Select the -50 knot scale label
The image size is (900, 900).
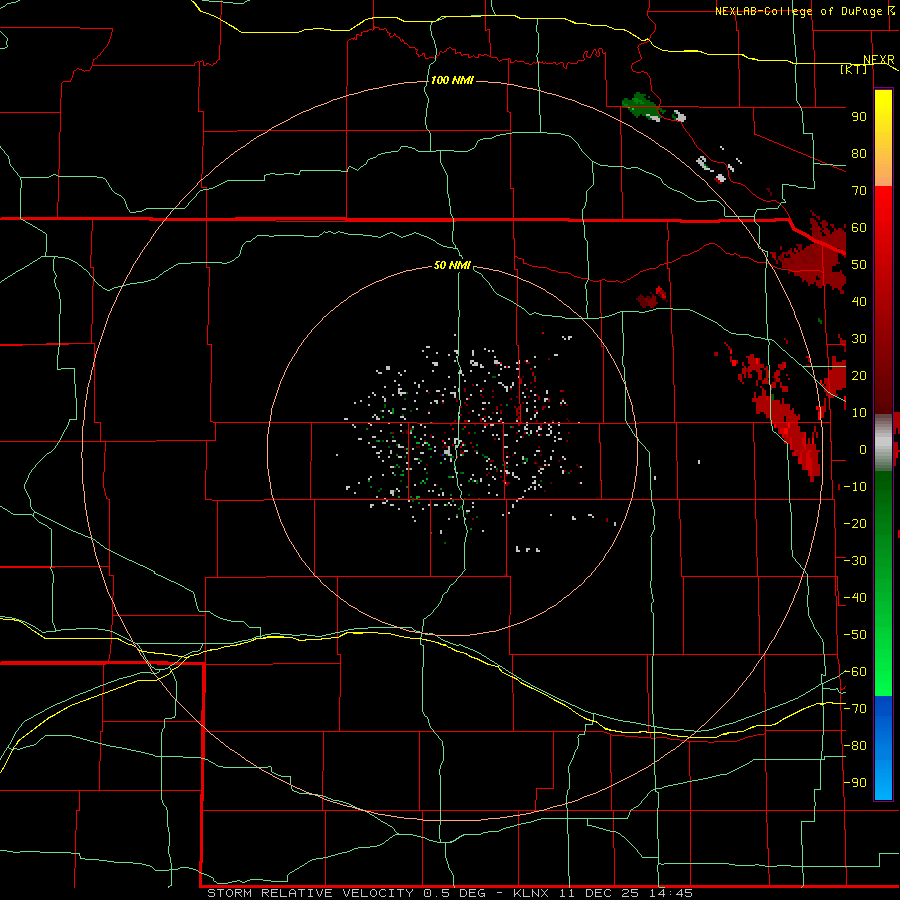[x=855, y=635]
